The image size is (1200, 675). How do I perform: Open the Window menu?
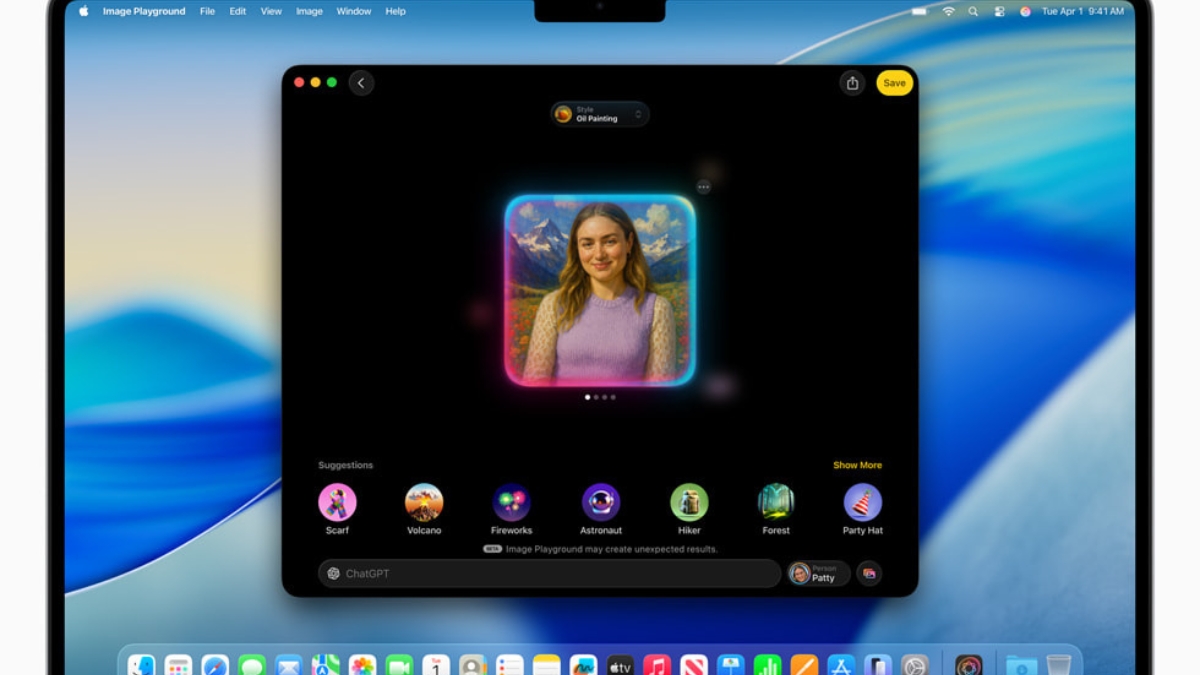[x=354, y=11]
